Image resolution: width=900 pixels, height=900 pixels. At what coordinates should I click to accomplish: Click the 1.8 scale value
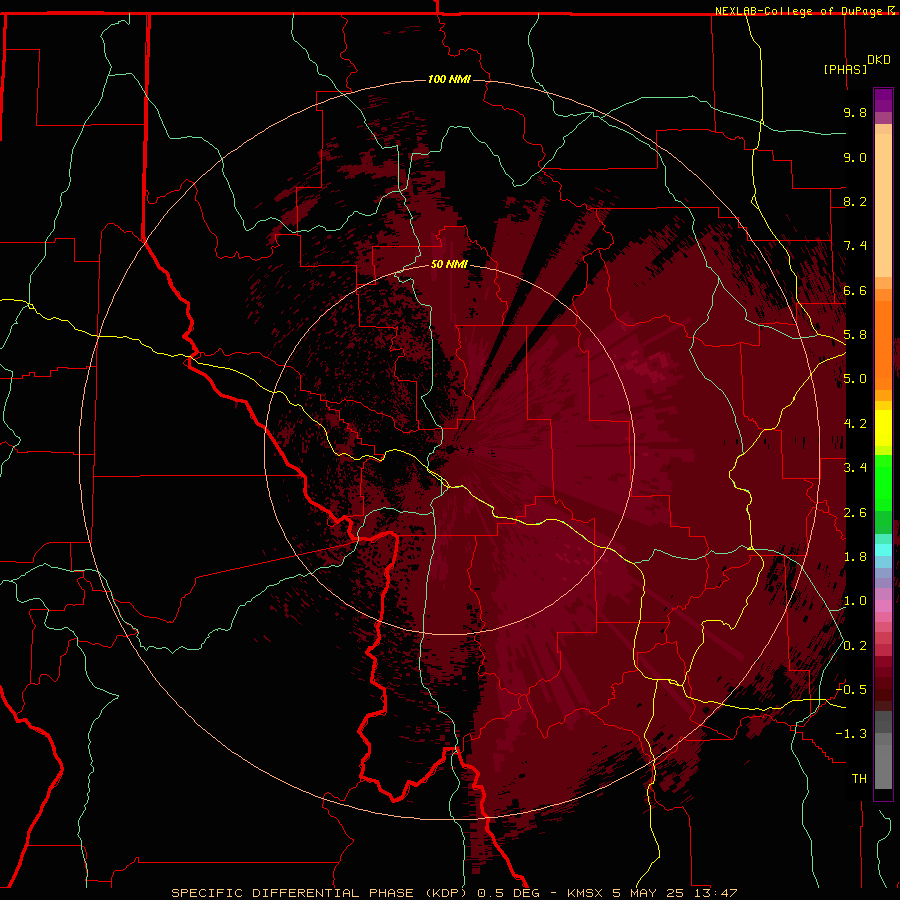(855, 557)
